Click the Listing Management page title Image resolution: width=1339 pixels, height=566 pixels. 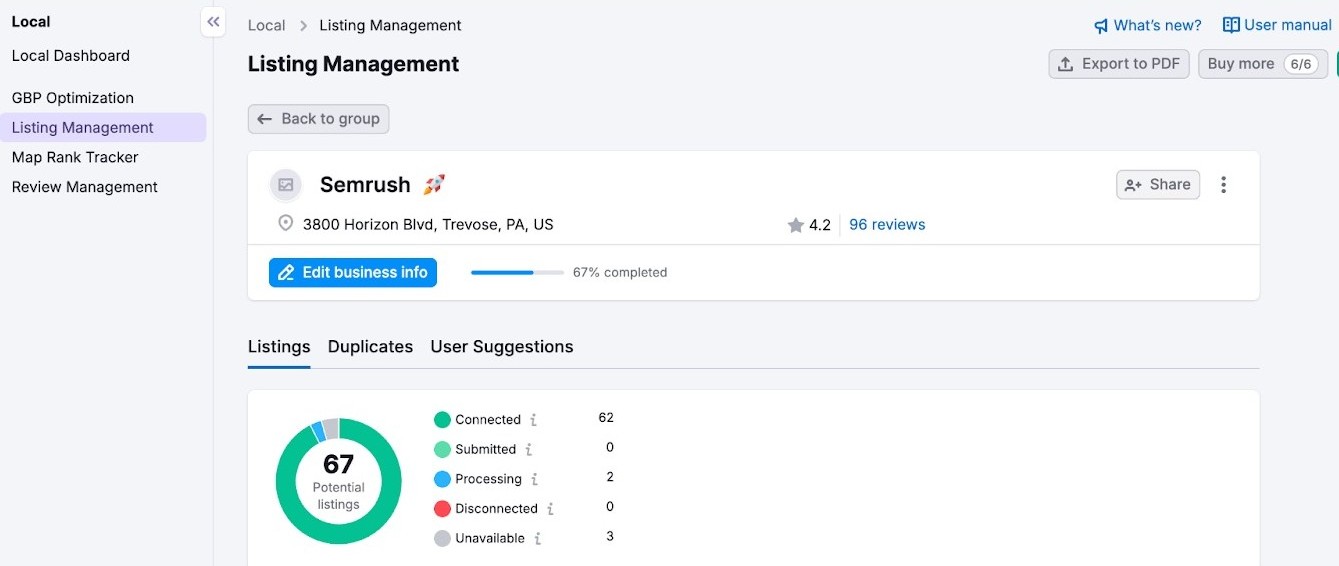(x=354, y=64)
